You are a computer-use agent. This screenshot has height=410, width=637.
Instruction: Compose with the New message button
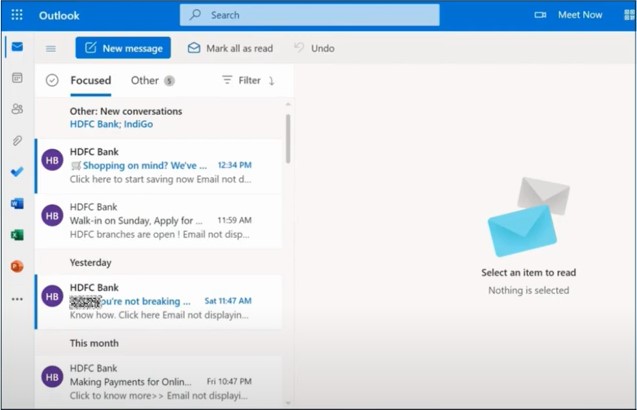(123, 48)
